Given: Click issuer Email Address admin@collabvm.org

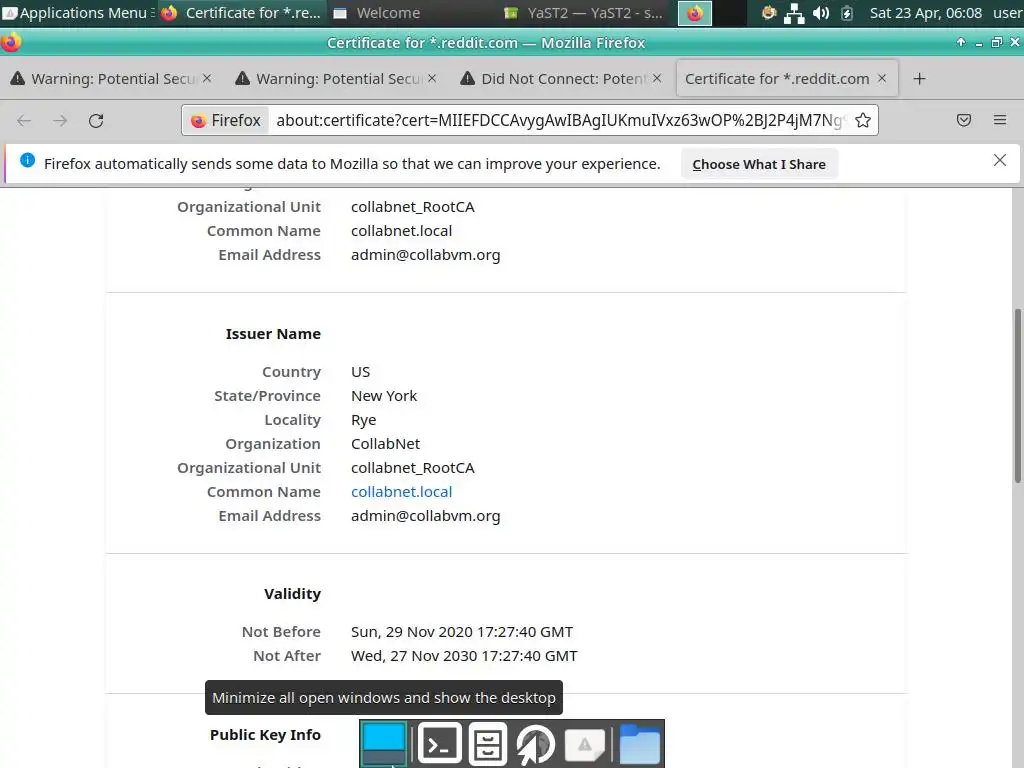Looking at the screenshot, I should [x=426, y=516].
